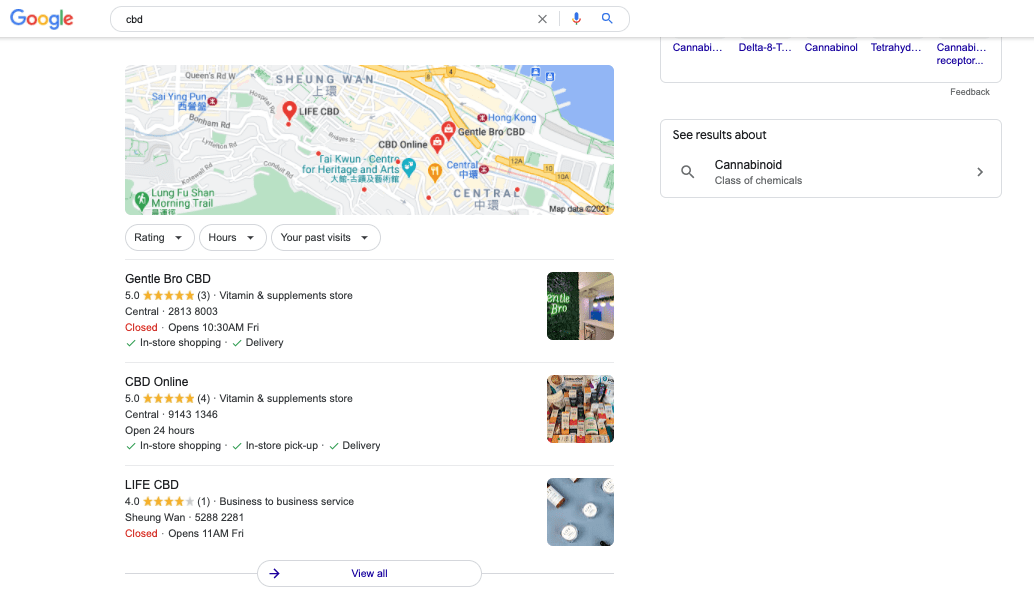Open the Gentle Bro CBD listing
Viewport: 1034px width, 616px height.
(167, 279)
